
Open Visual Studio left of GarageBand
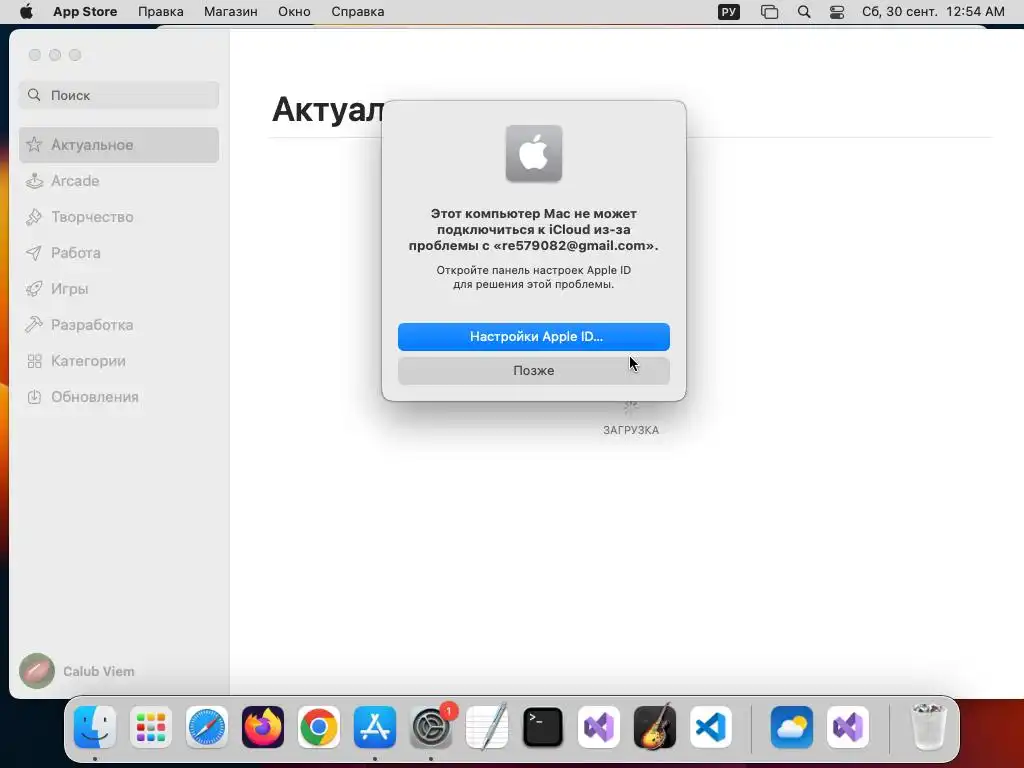[x=599, y=727]
